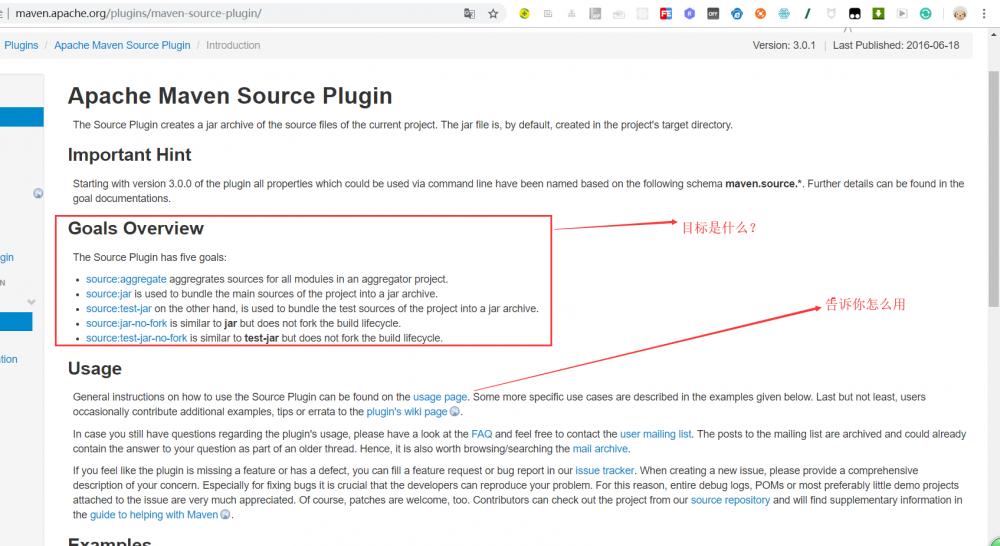Click the green slash pen extension icon

tap(807, 13)
